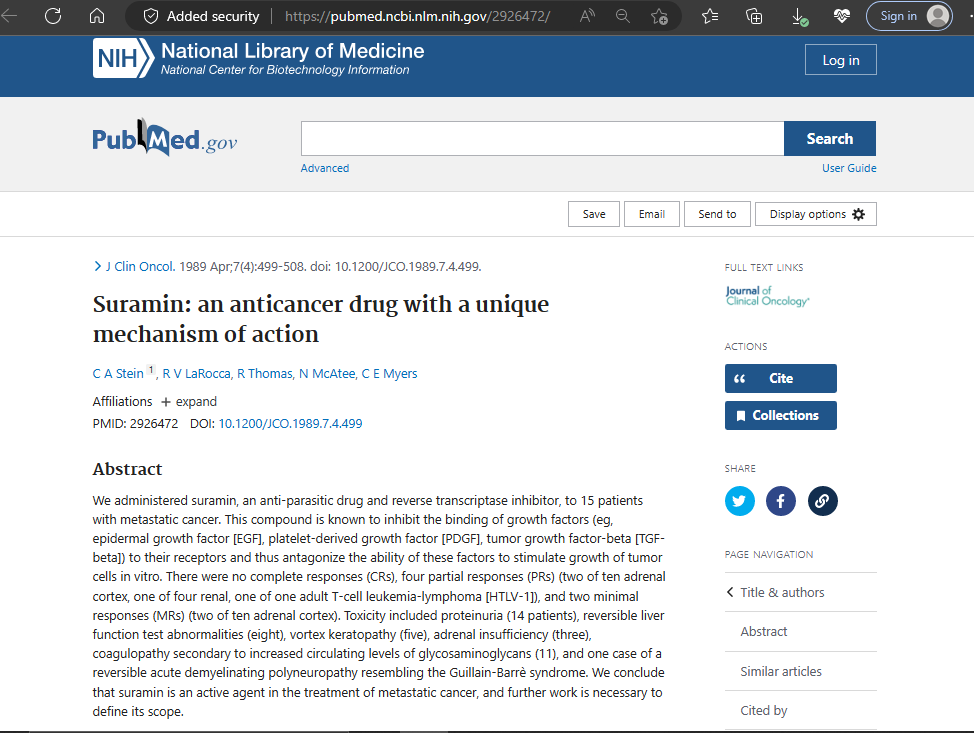Jump to Similar articles section

coord(781,672)
